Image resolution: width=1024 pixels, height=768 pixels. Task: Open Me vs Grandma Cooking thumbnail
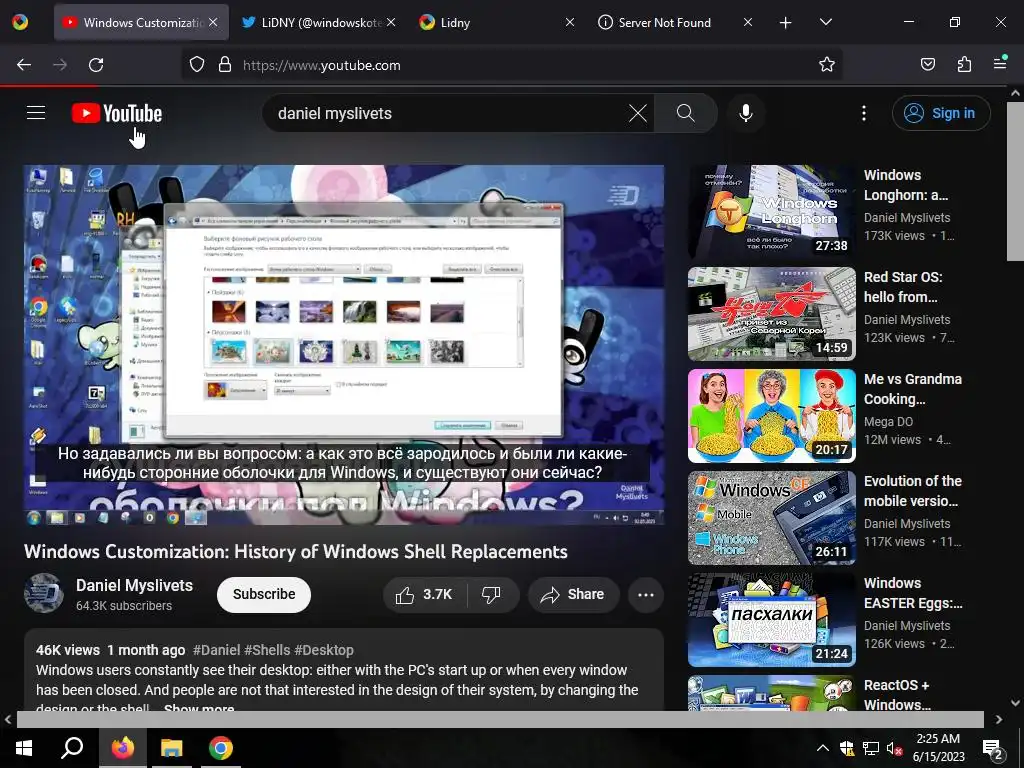771,415
